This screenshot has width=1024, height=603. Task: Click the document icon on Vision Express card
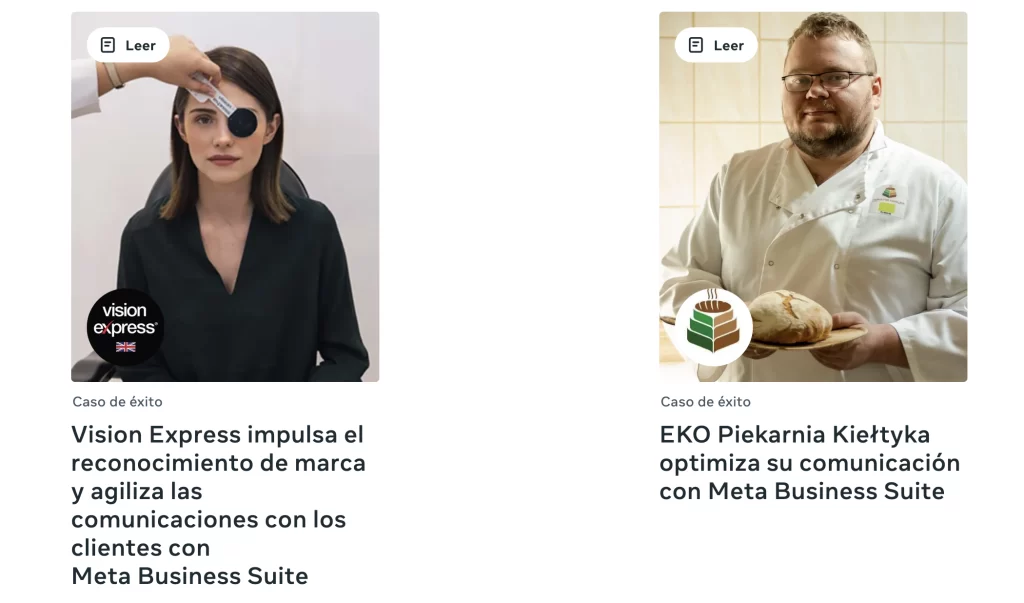[108, 45]
